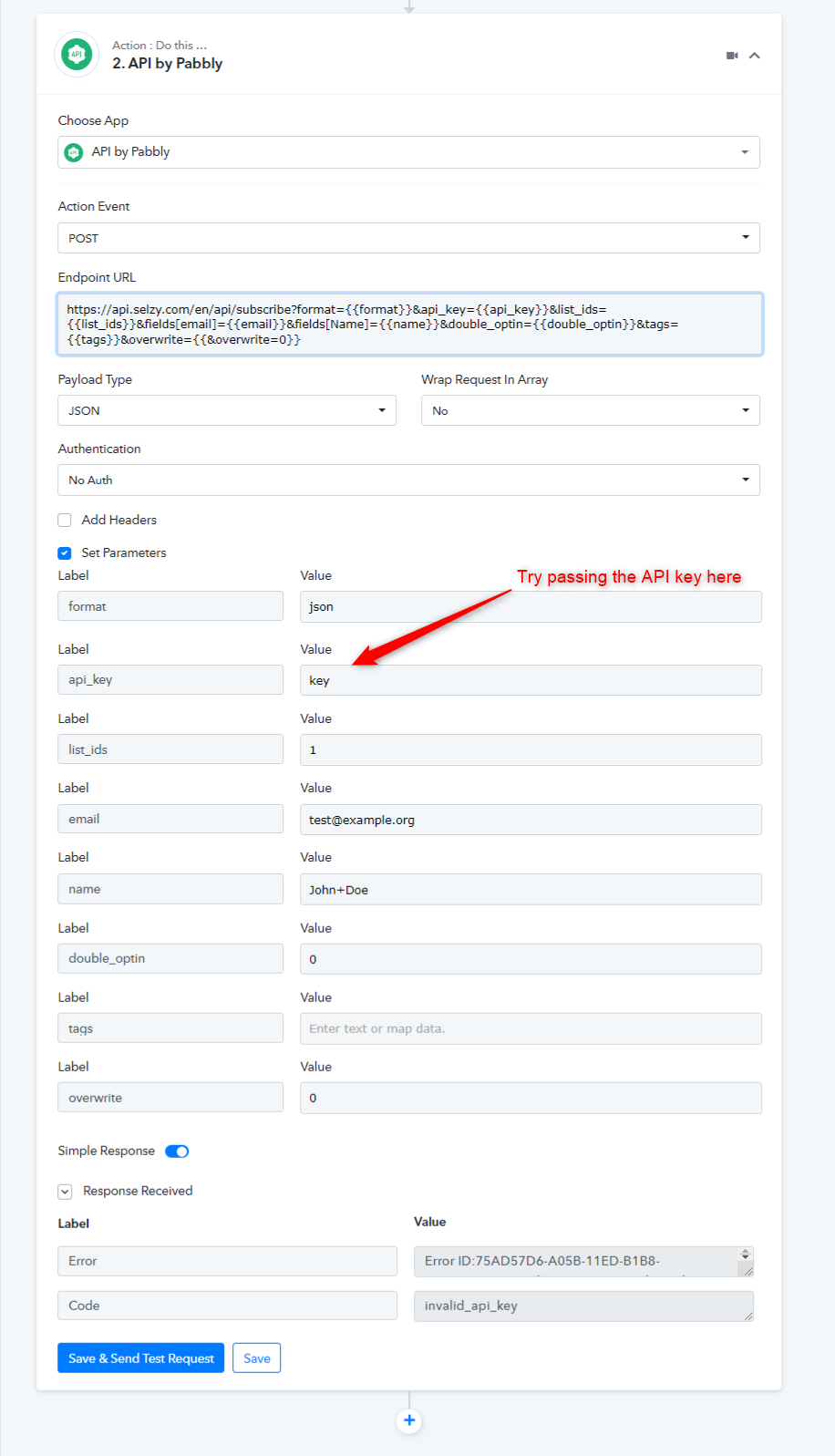The width and height of the screenshot is (835, 1456).
Task: Click the api_key value field containing key
Action: coord(531,680)
